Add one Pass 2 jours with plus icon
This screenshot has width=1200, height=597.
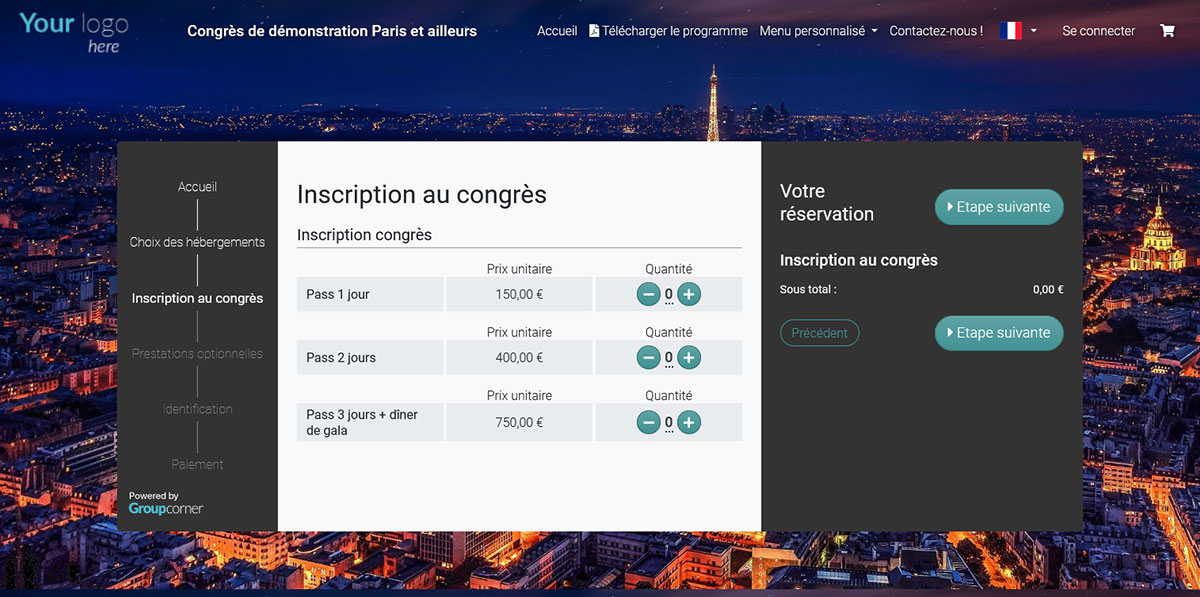pos(689,358)
